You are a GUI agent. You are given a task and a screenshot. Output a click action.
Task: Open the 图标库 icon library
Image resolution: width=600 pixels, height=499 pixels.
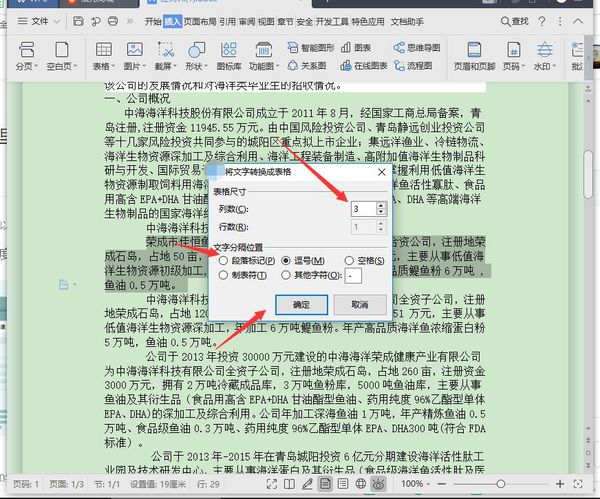[x=228, y=56]
